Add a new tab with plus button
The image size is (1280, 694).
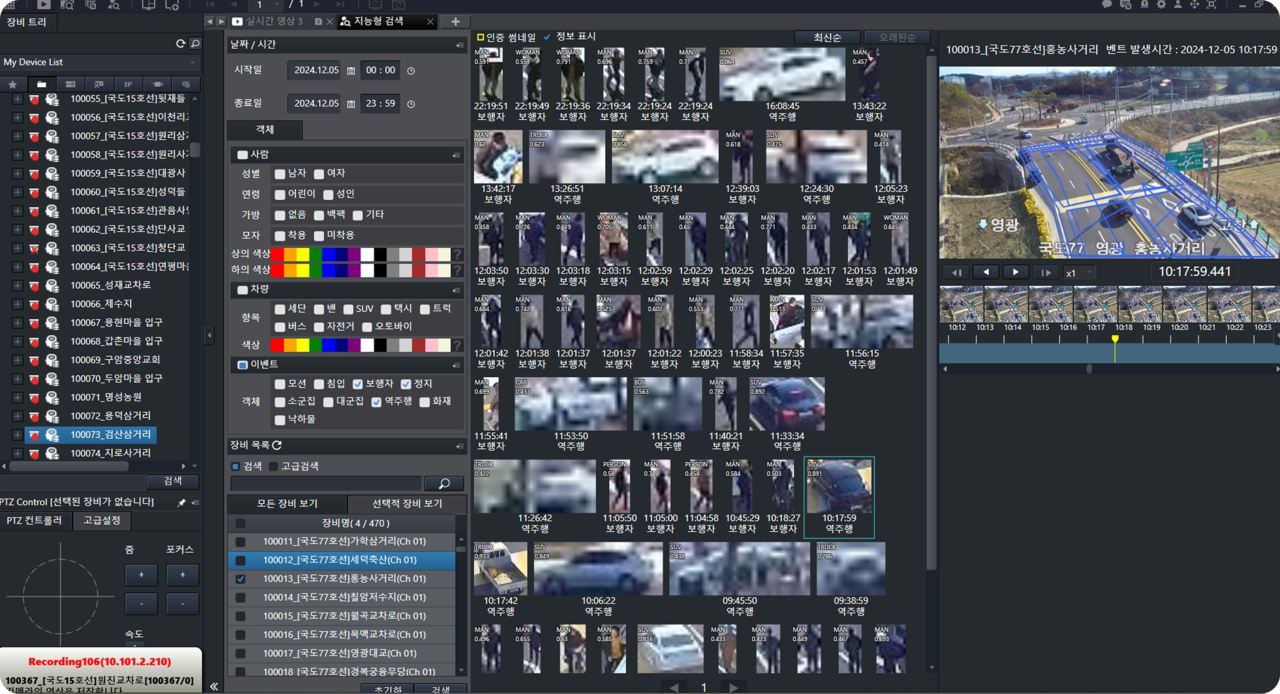455,21
